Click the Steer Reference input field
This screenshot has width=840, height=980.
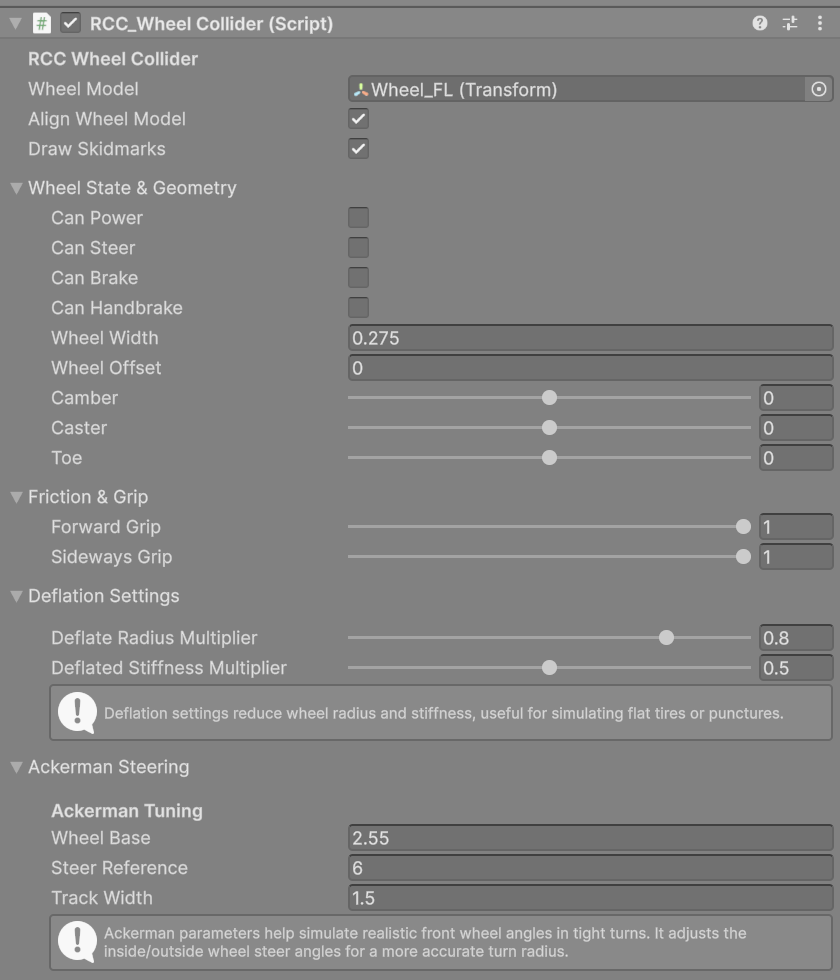tap(591, 868)
